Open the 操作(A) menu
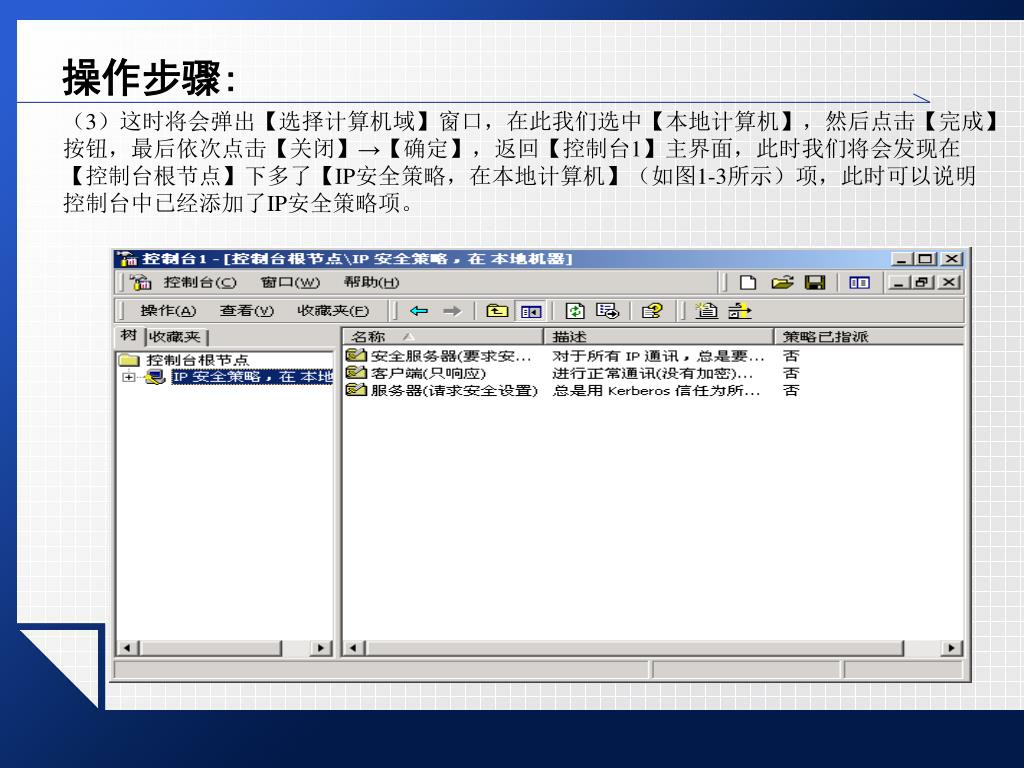Image resolution: width=1024 pixels, height=768 pixels. click(x=168, y=311)
